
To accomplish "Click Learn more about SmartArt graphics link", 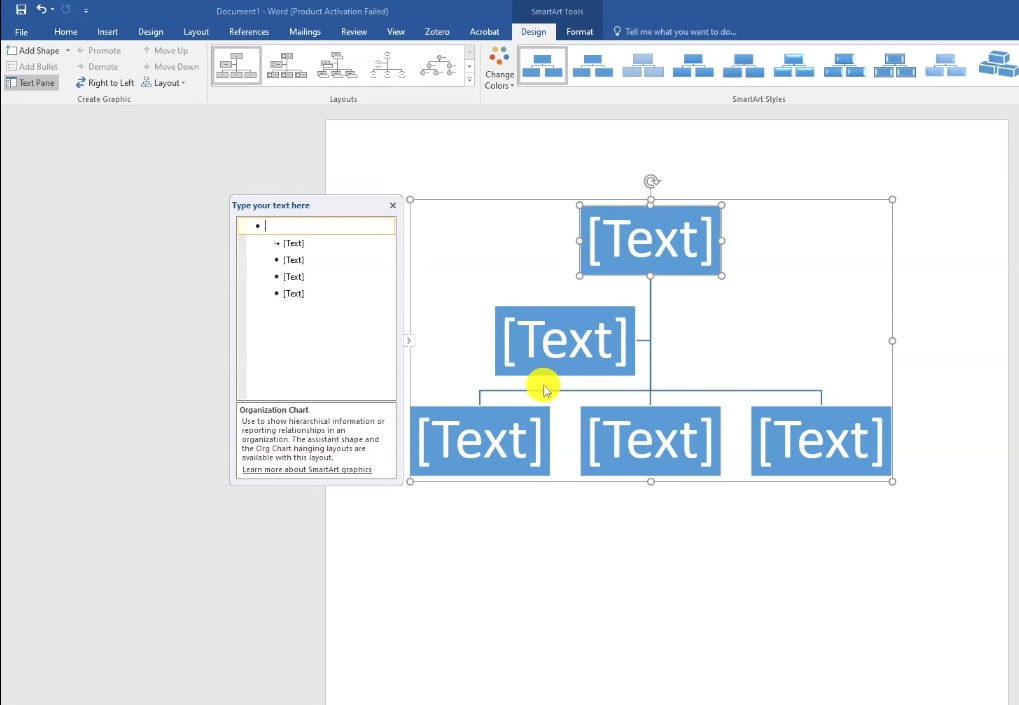I will (x=306, y=469).
